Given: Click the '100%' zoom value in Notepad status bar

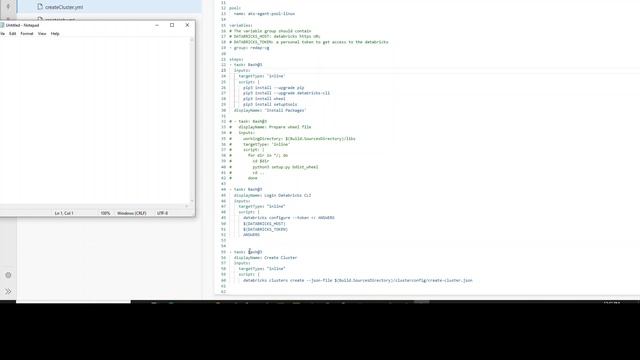Looking at the screenshot, I should point(105,213).
